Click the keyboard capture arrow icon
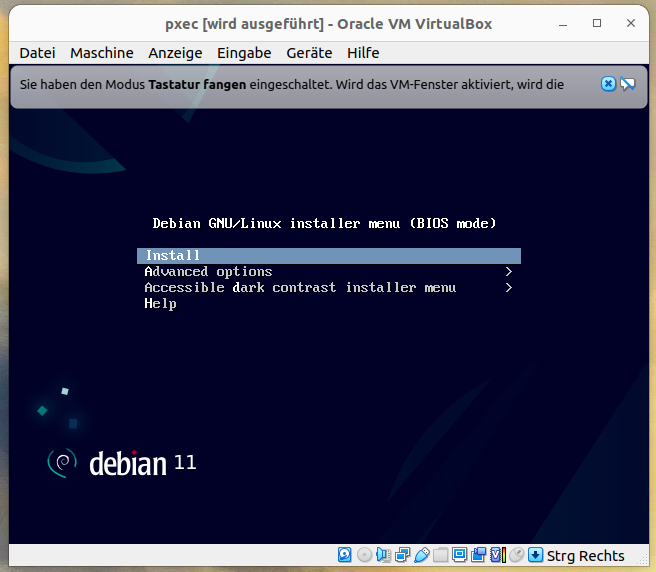The image size is (656, 572). tap(536, 555)
